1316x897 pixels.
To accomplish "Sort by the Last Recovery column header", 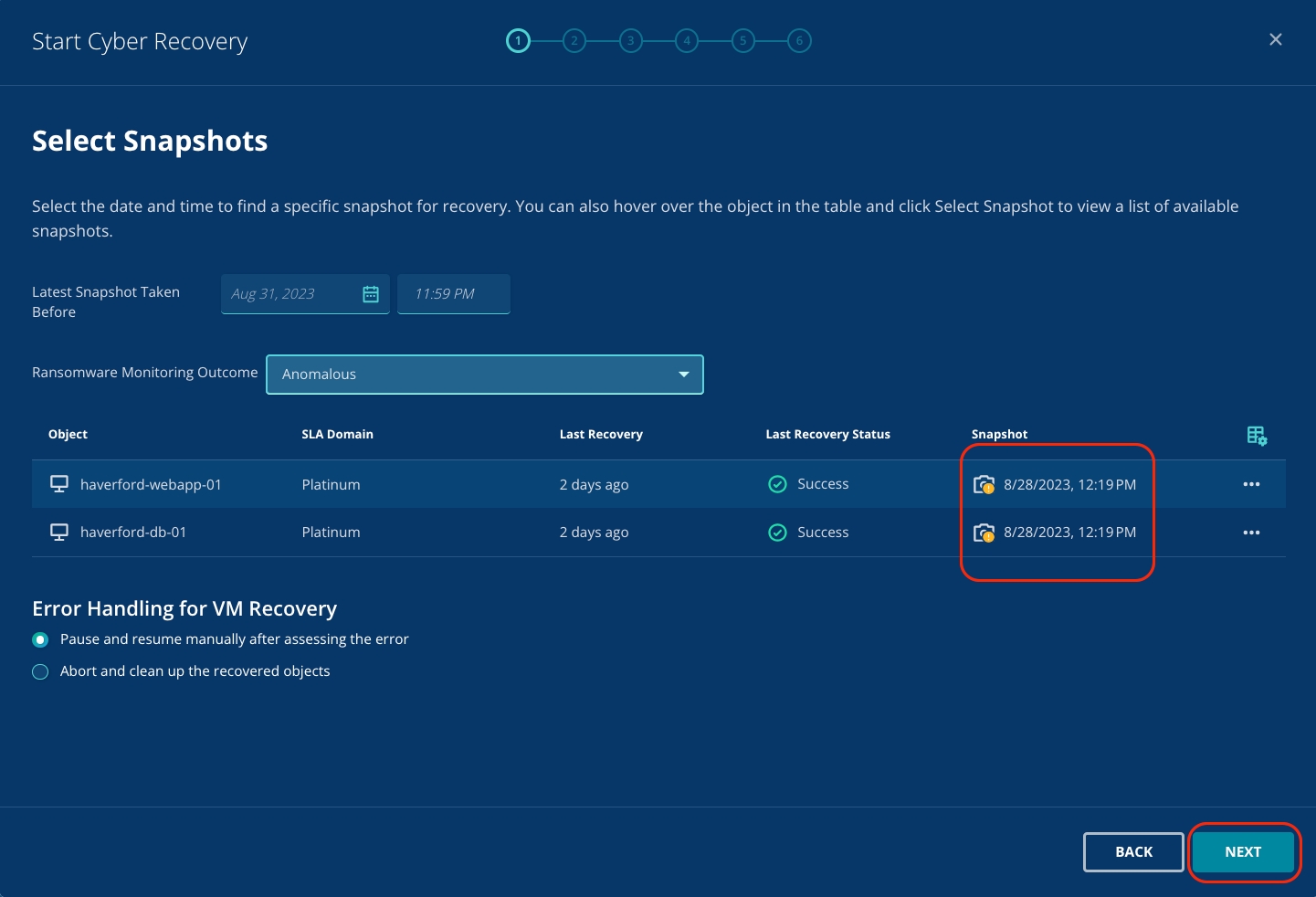I will (x=601, y=435).
